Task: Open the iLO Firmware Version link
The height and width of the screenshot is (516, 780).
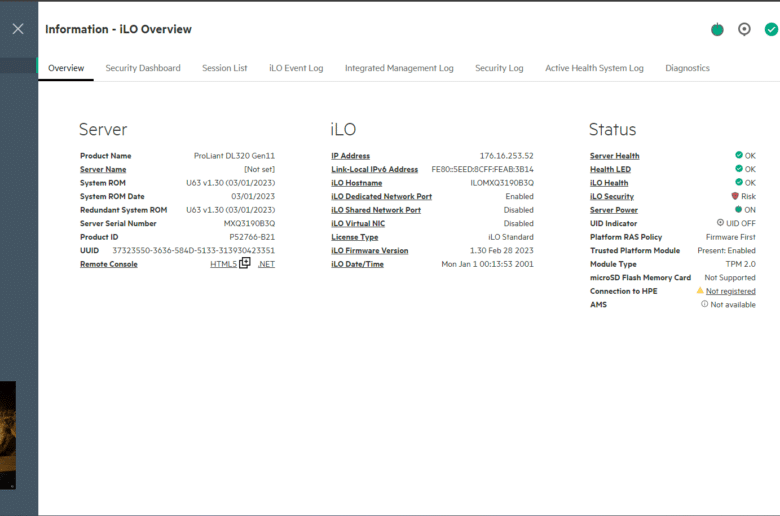Action: 370,251
